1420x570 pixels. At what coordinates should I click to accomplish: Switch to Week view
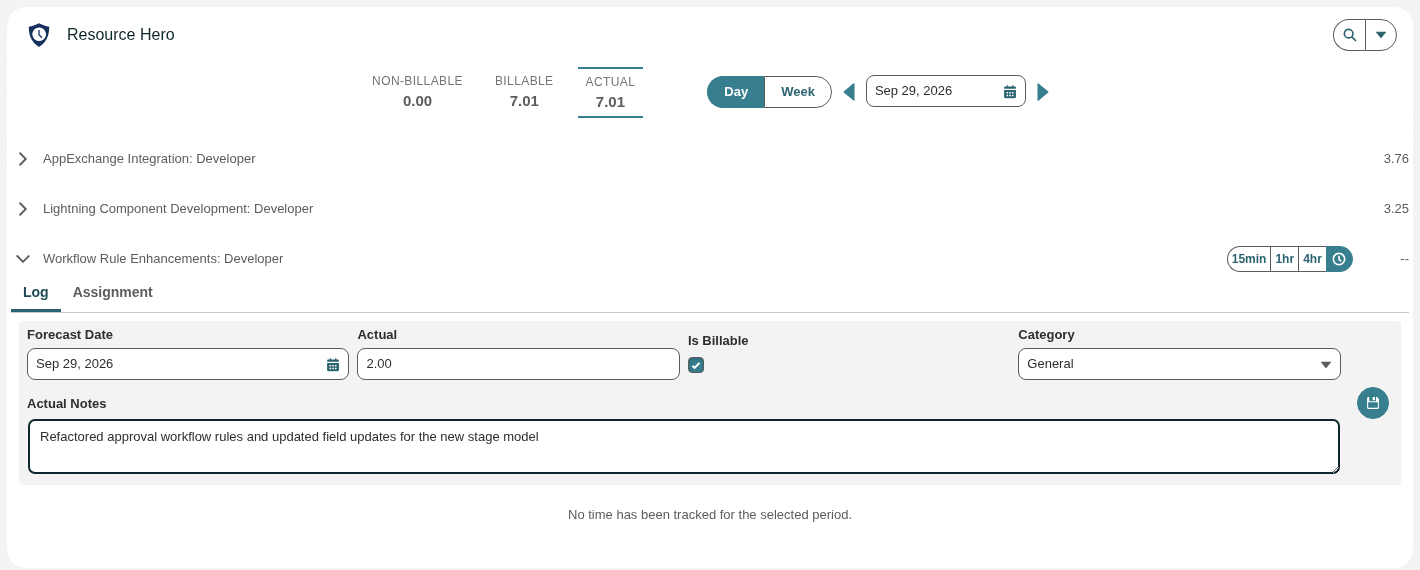click(798, 92)
